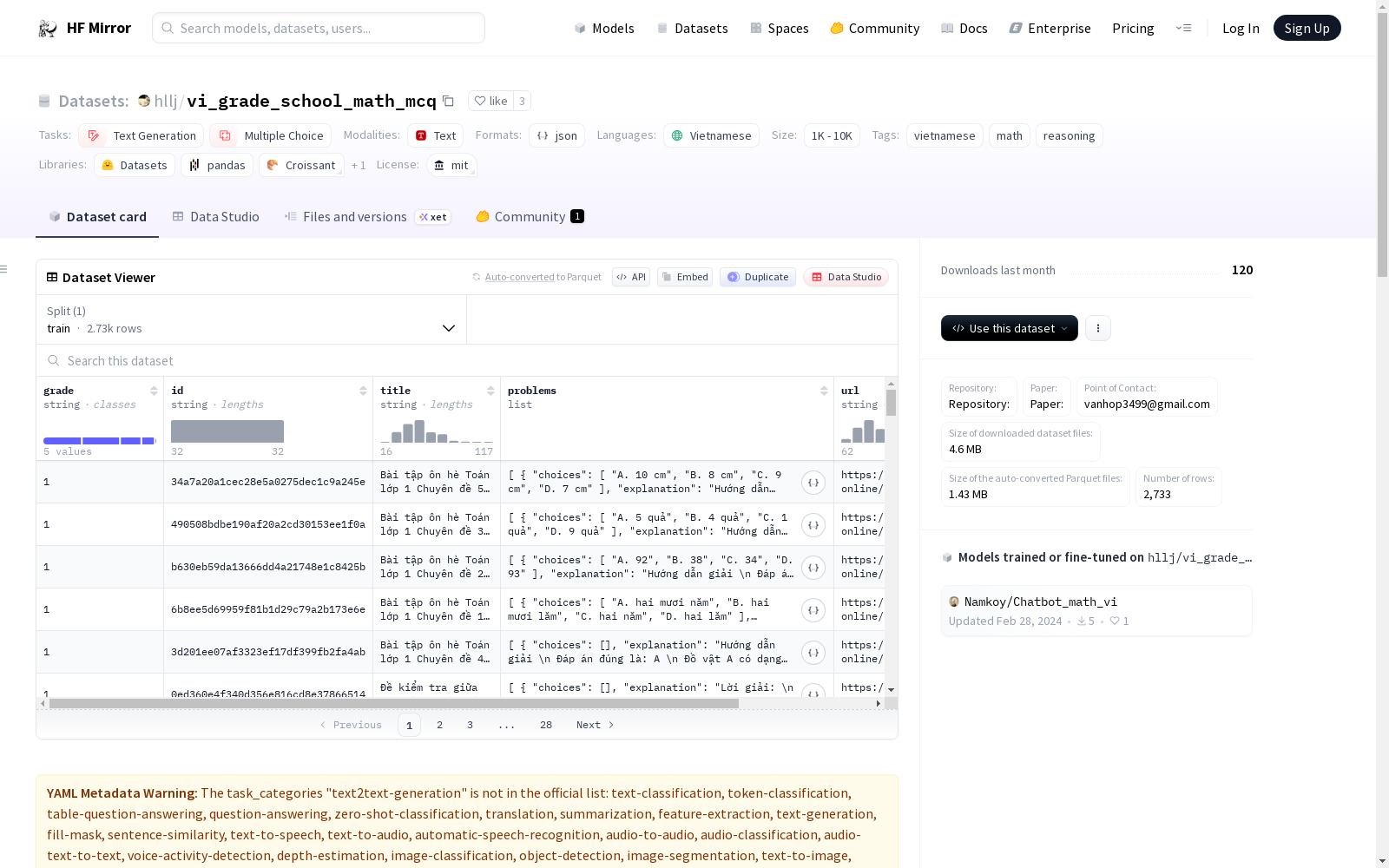The width and height of the screenshot is (1389, 868).
Task: Click the Vietnamese language globe icon
Action: (x=677, y=135)
